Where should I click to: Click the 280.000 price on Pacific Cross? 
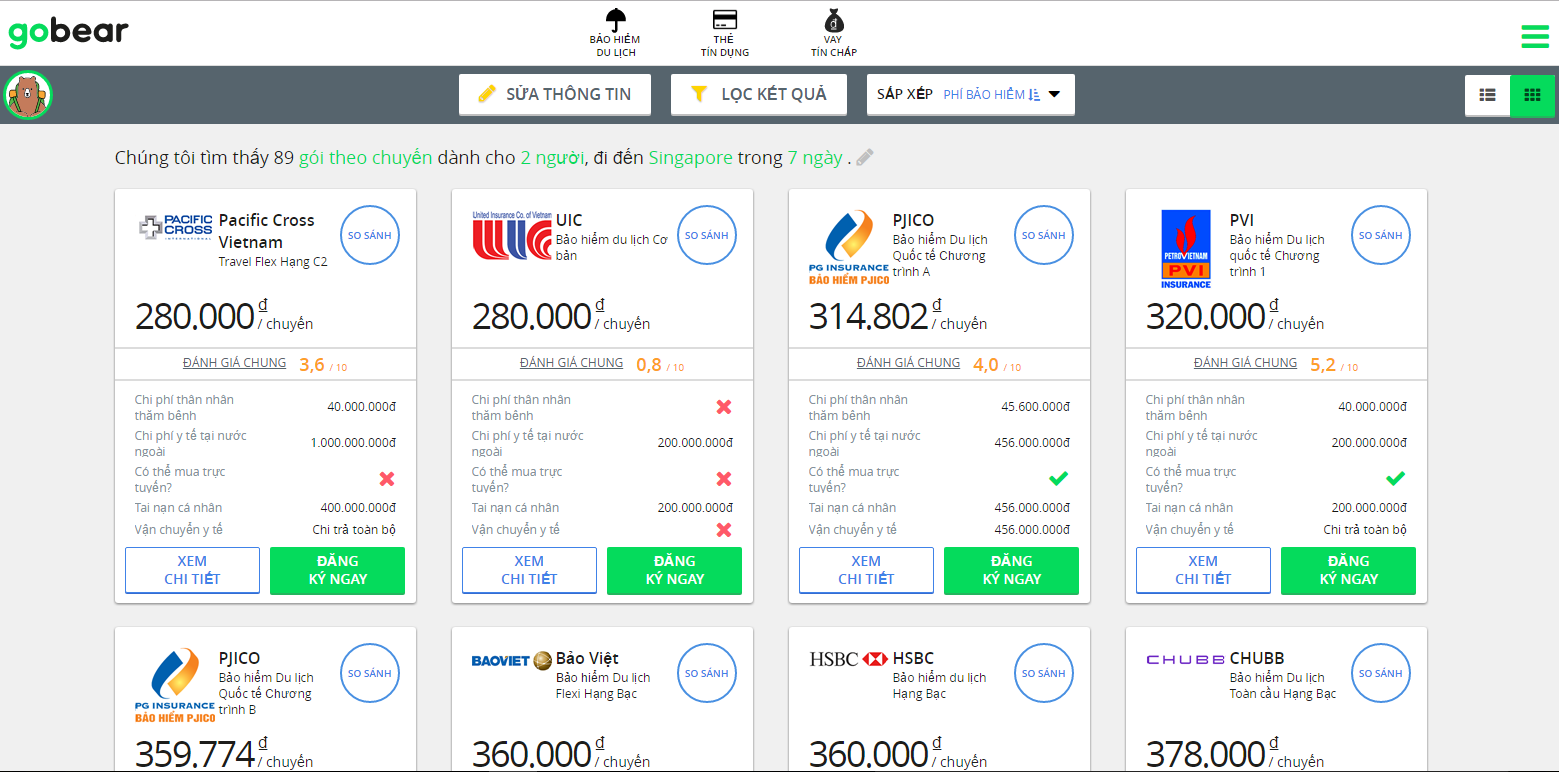[195, 316]
